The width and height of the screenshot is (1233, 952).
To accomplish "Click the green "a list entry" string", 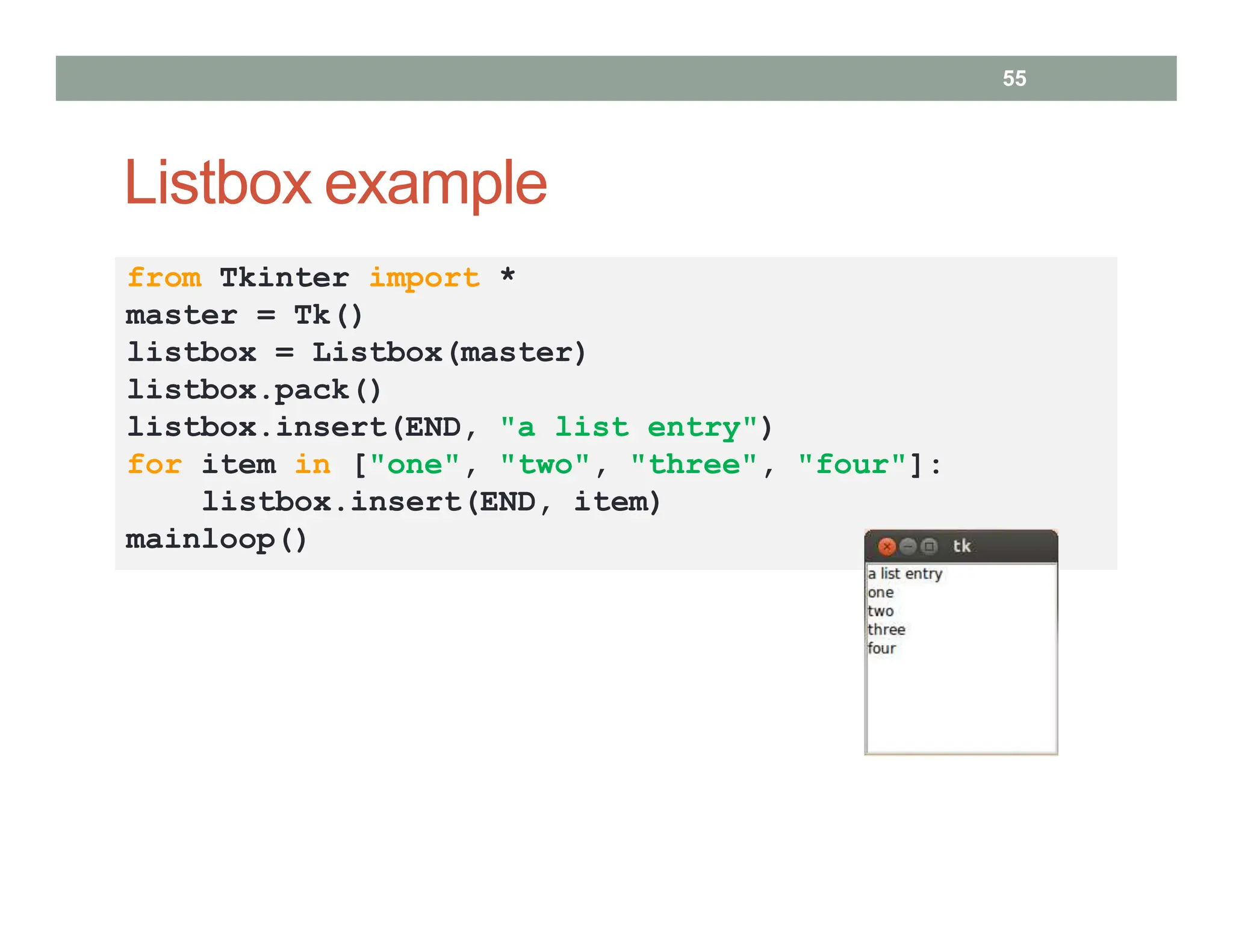I will pos(629,427).
